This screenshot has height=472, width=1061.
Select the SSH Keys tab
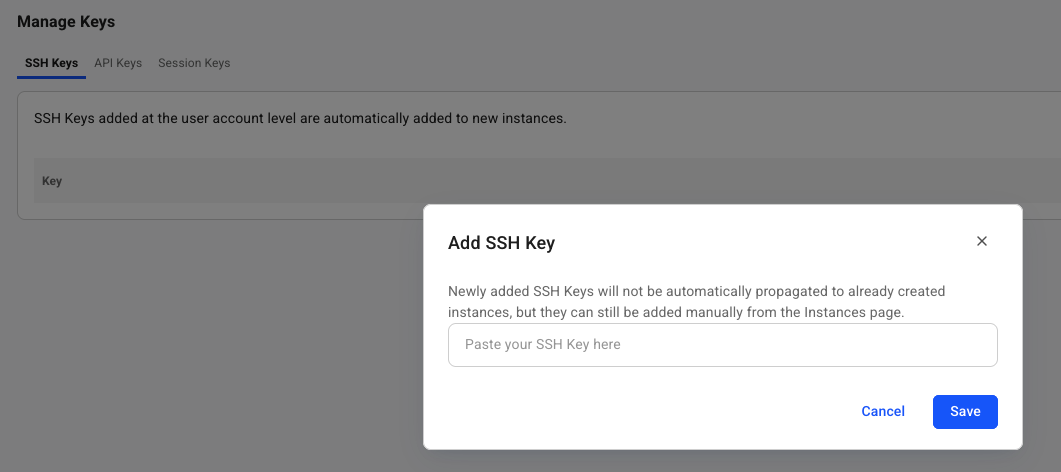[51, 63]
